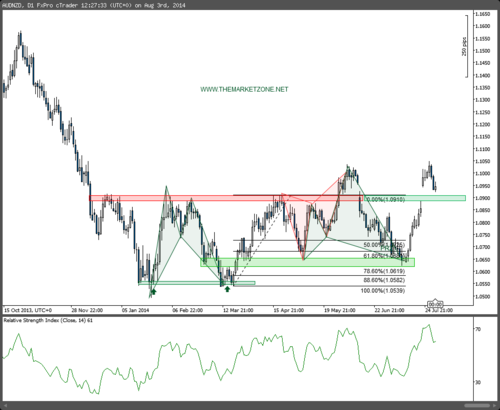Click the horizontal scrollbar thumb at bottom right
Image resolution: width=500 pixels, height=410 pixels.
coord(477,406)
